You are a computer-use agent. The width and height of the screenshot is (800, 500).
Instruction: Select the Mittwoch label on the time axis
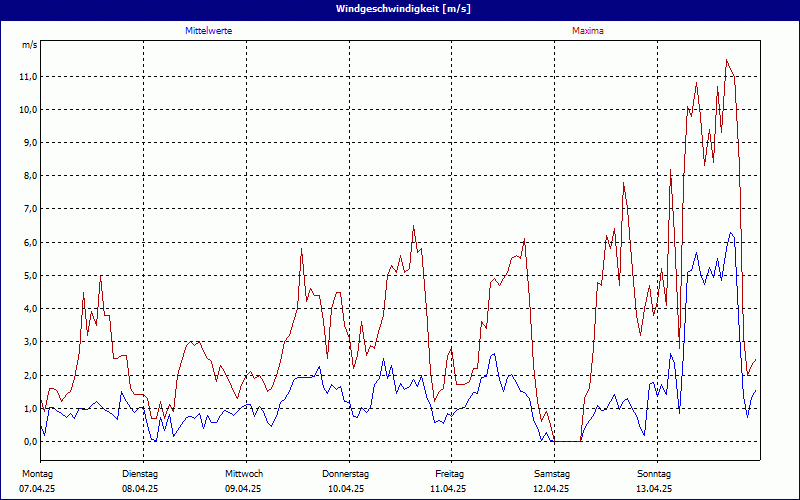pos(244,473)
